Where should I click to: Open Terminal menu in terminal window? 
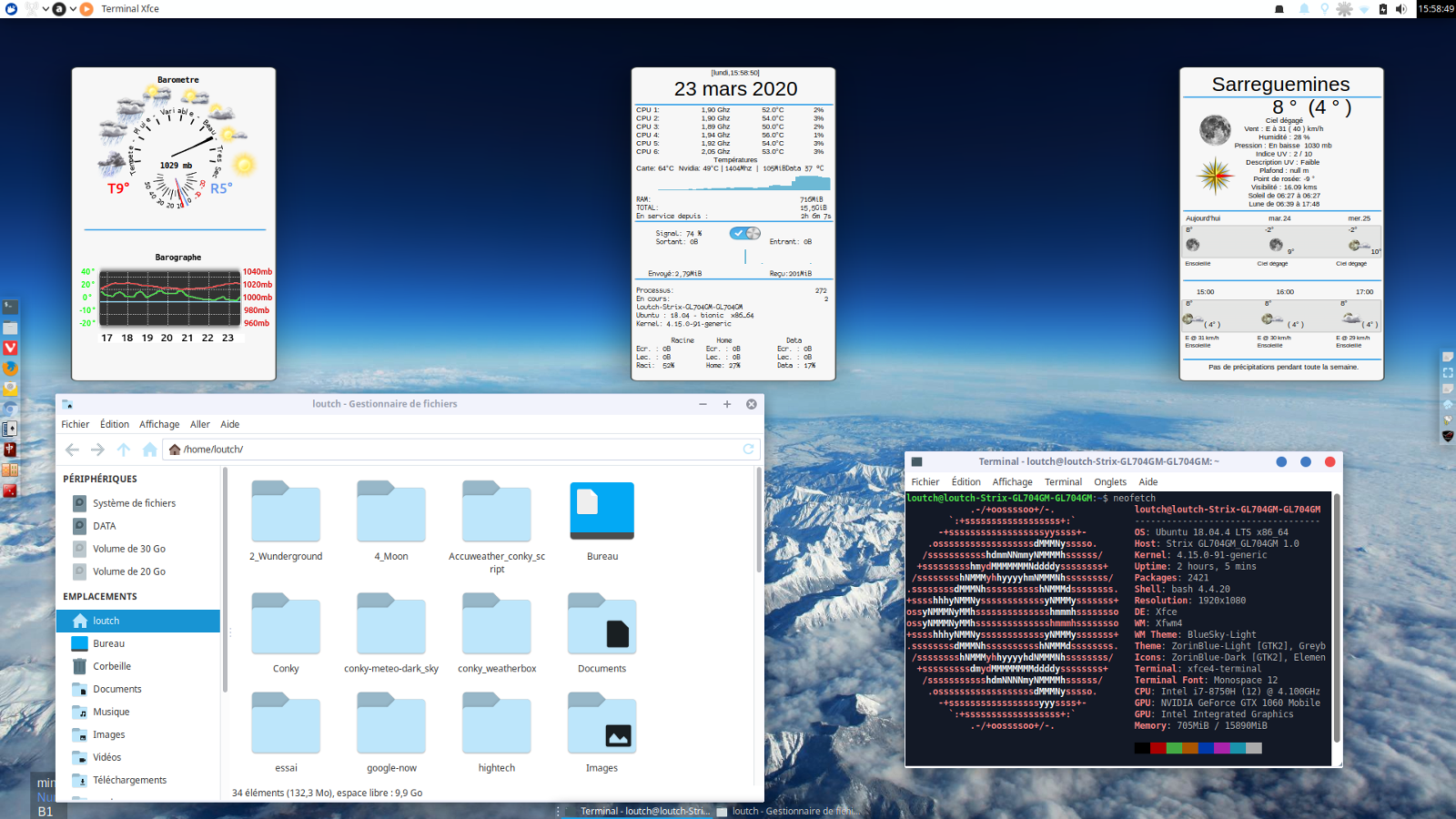coord(1063,481)
